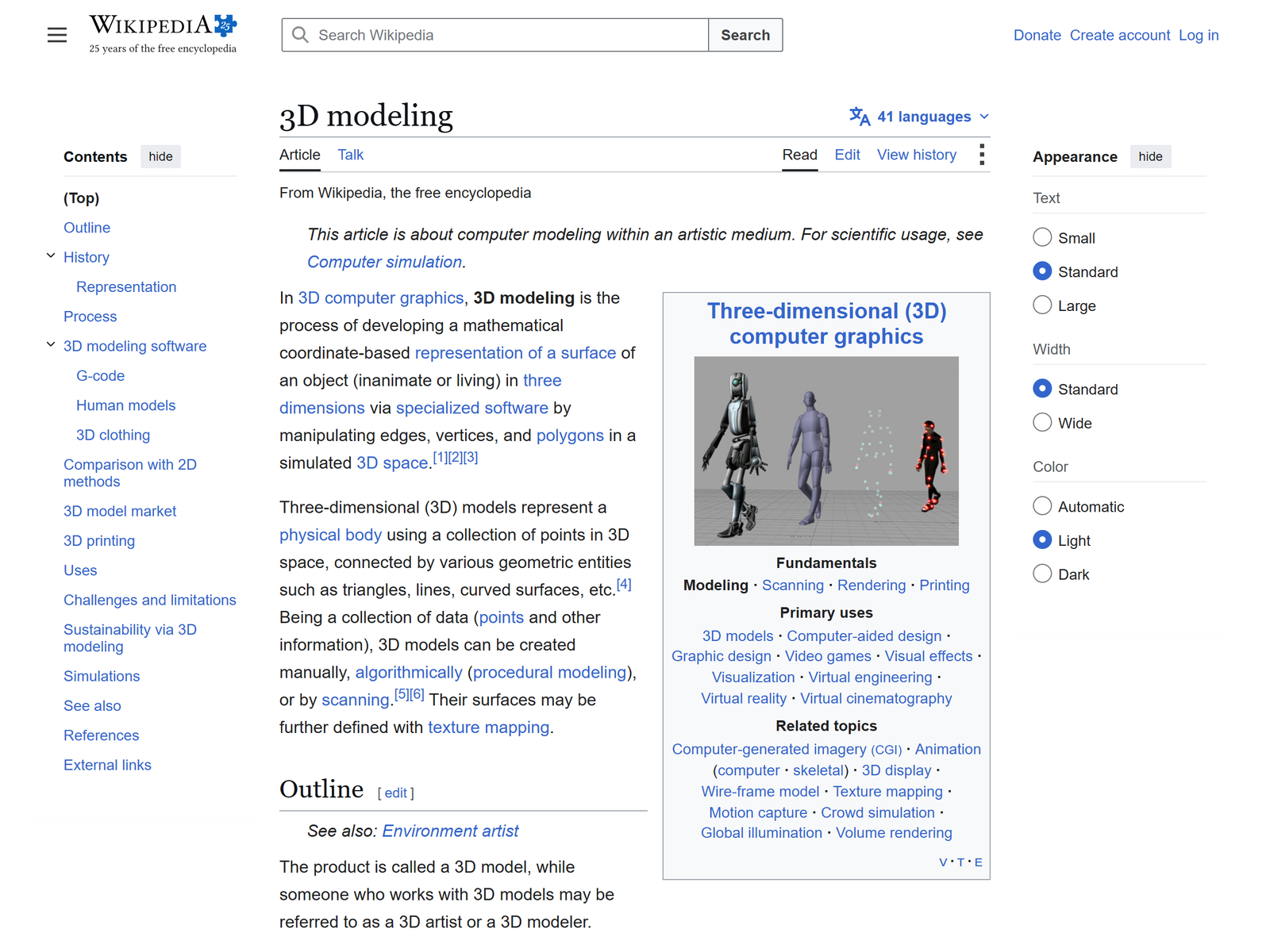The image size is (1270, 952).
Task: Click the language translation icon
Action: (x=860, y=117)
